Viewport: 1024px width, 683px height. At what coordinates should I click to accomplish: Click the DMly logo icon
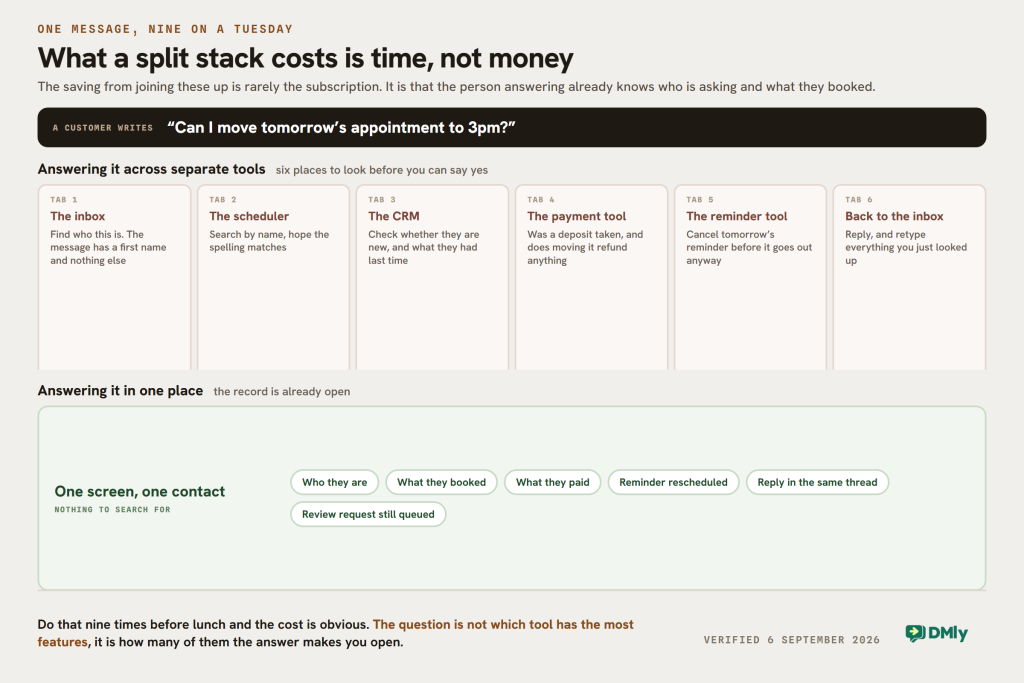click(915, 633)
